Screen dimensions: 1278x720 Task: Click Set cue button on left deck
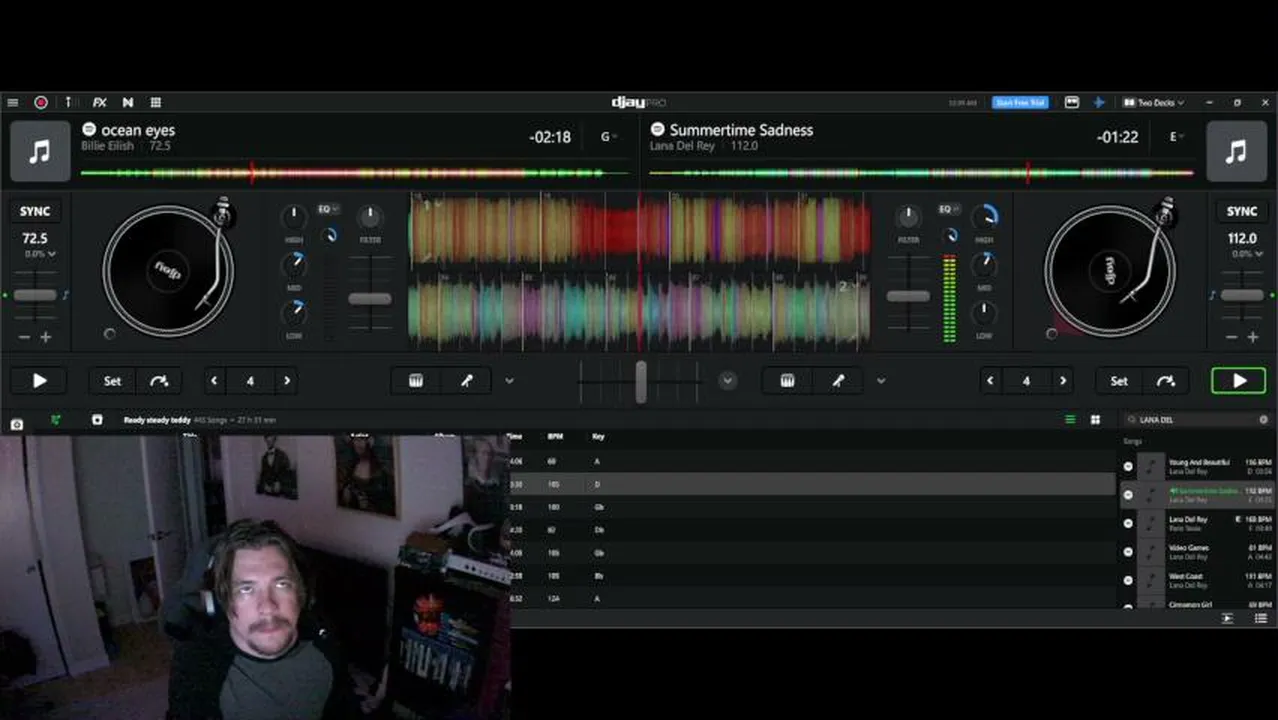coord(112,381)
